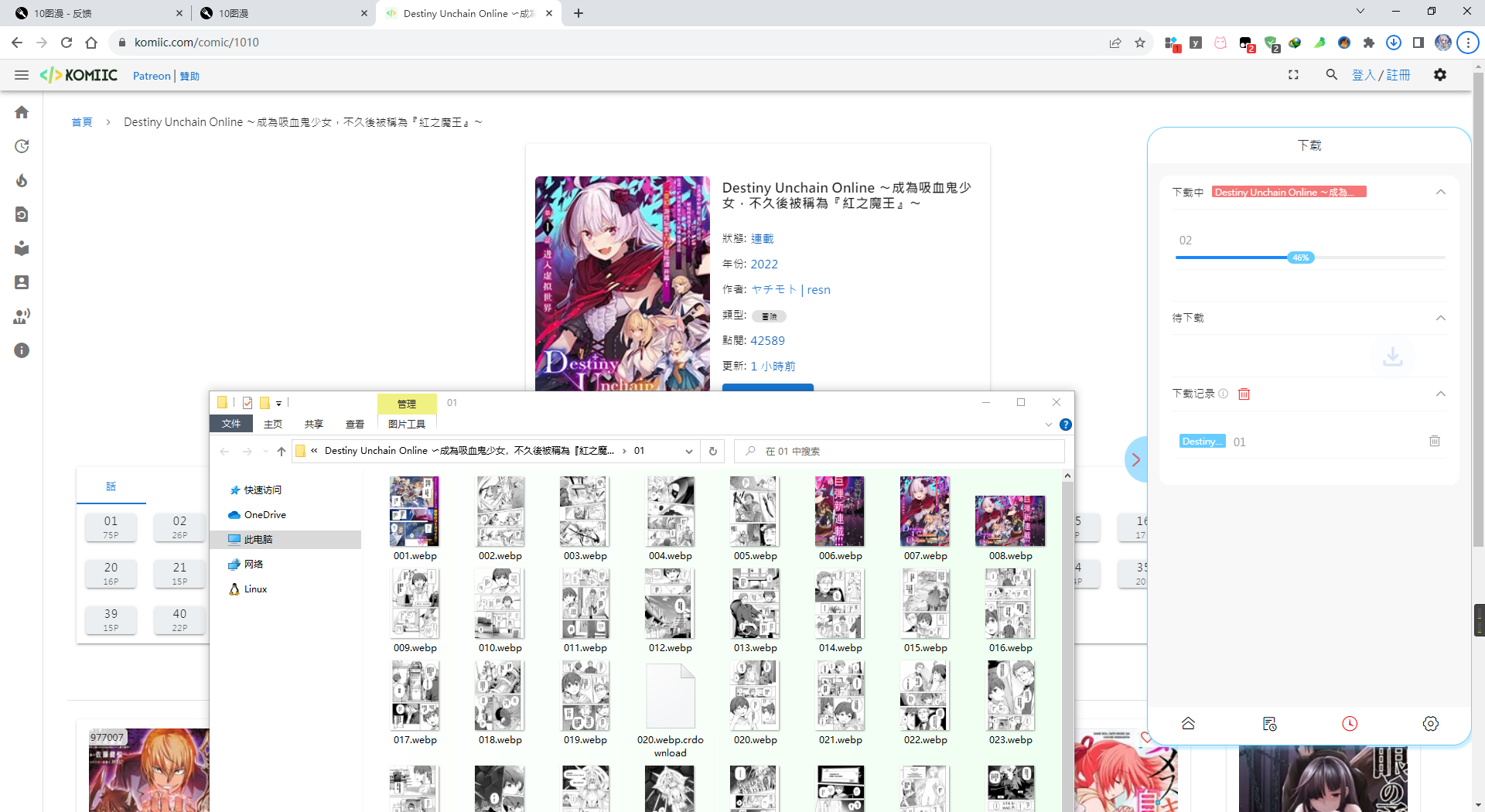The height and width of the screenshot is (812, 1485).
Task: Clear download records with red trash icon
Action: pyautogui.click(x=1244, y=394)
